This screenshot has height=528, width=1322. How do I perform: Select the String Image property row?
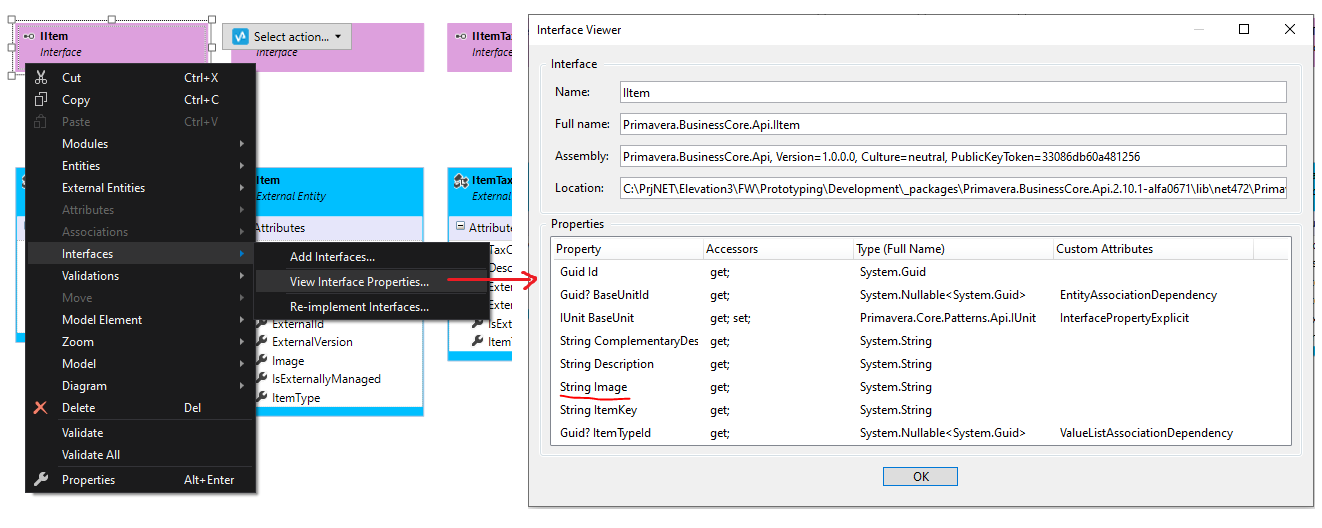[x=920, y=387]
